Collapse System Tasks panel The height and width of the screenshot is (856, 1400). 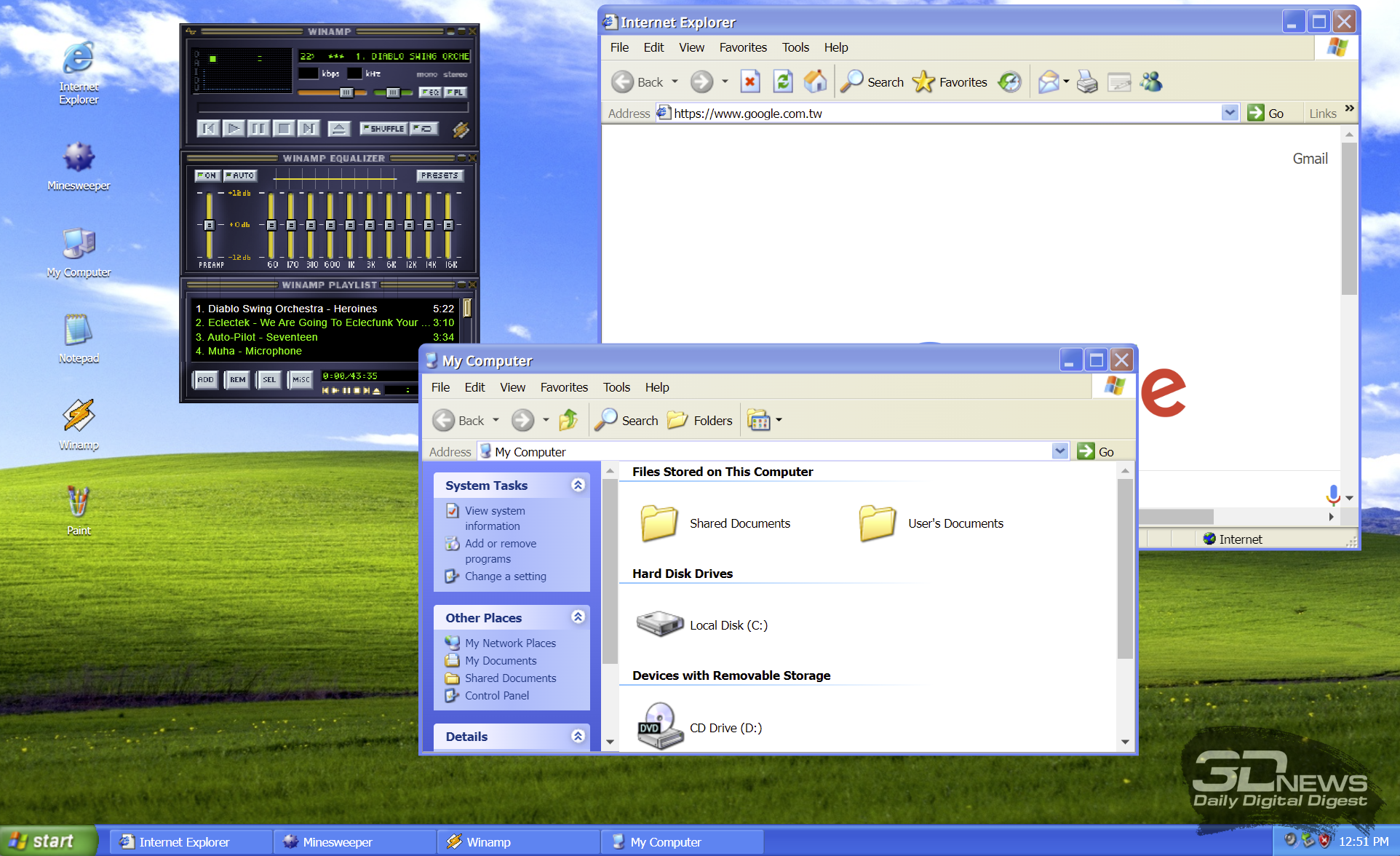(578, 485)
